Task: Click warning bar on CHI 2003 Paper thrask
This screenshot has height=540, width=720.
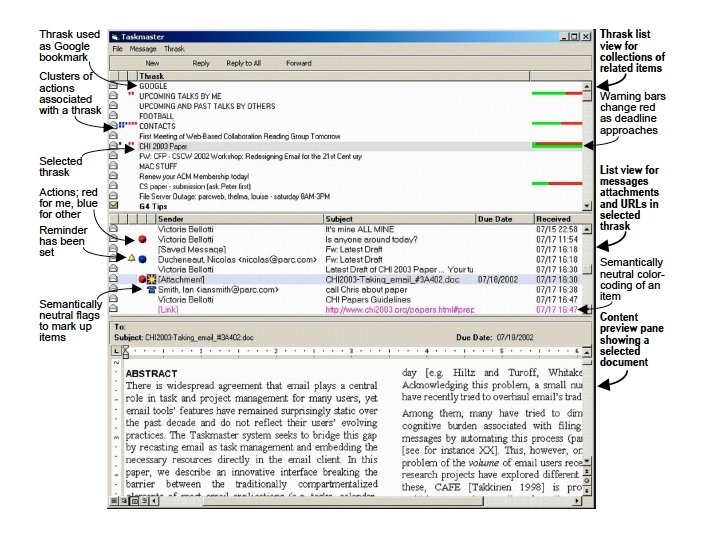Action: click(557, 145)
